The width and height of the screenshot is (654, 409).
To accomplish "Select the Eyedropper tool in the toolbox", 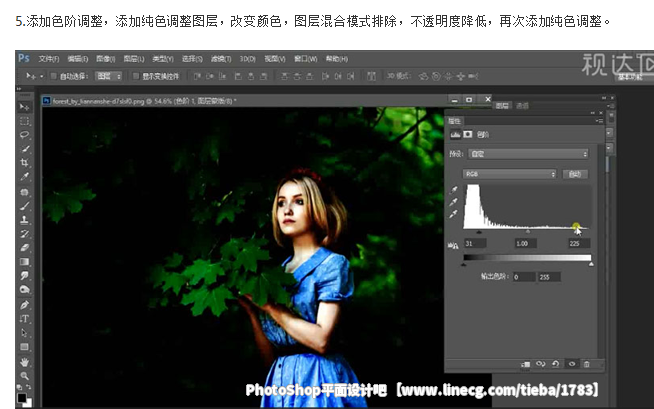I will tap(25, 177).
